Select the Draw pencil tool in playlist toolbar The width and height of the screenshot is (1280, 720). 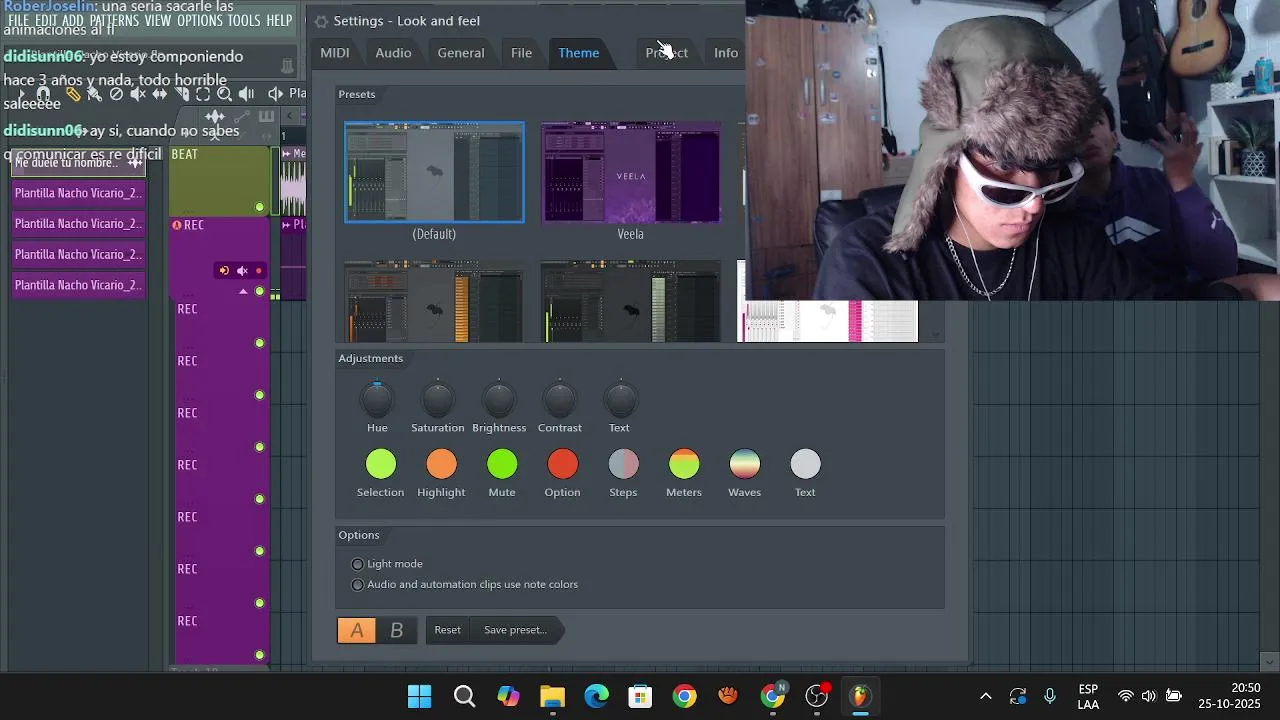73,94
